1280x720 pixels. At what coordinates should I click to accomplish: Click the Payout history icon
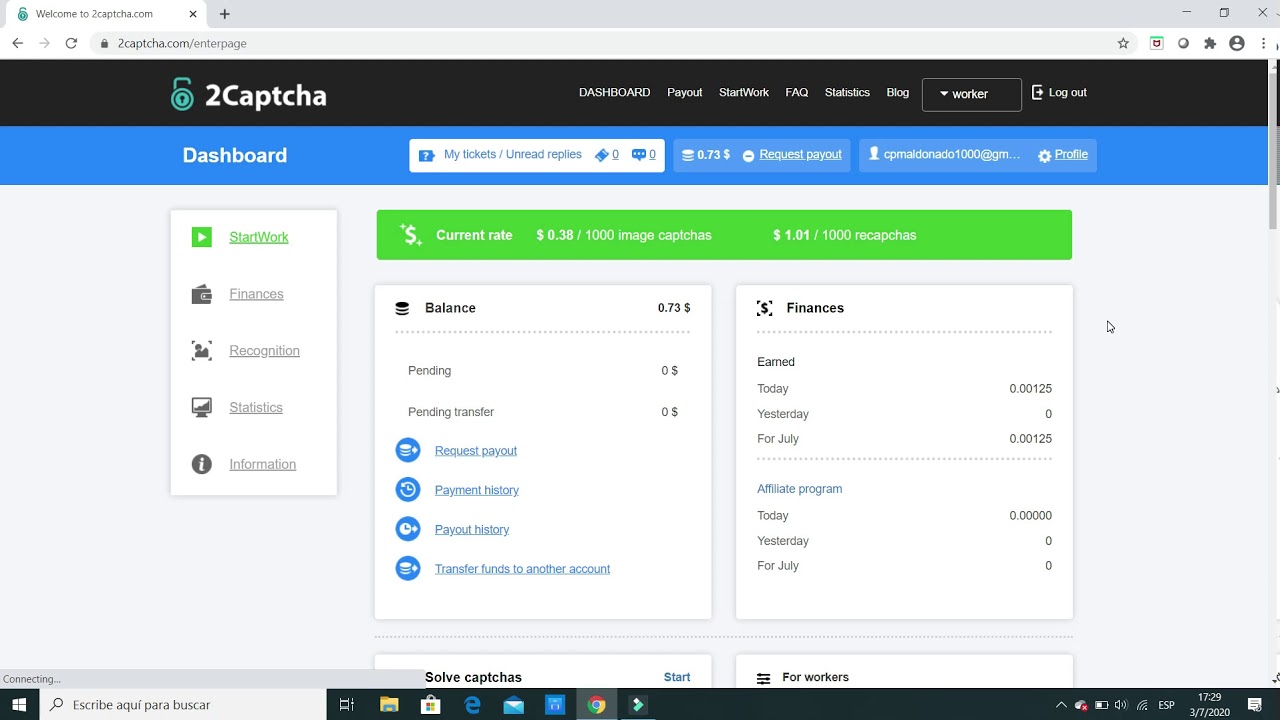[x=408, y=529]
